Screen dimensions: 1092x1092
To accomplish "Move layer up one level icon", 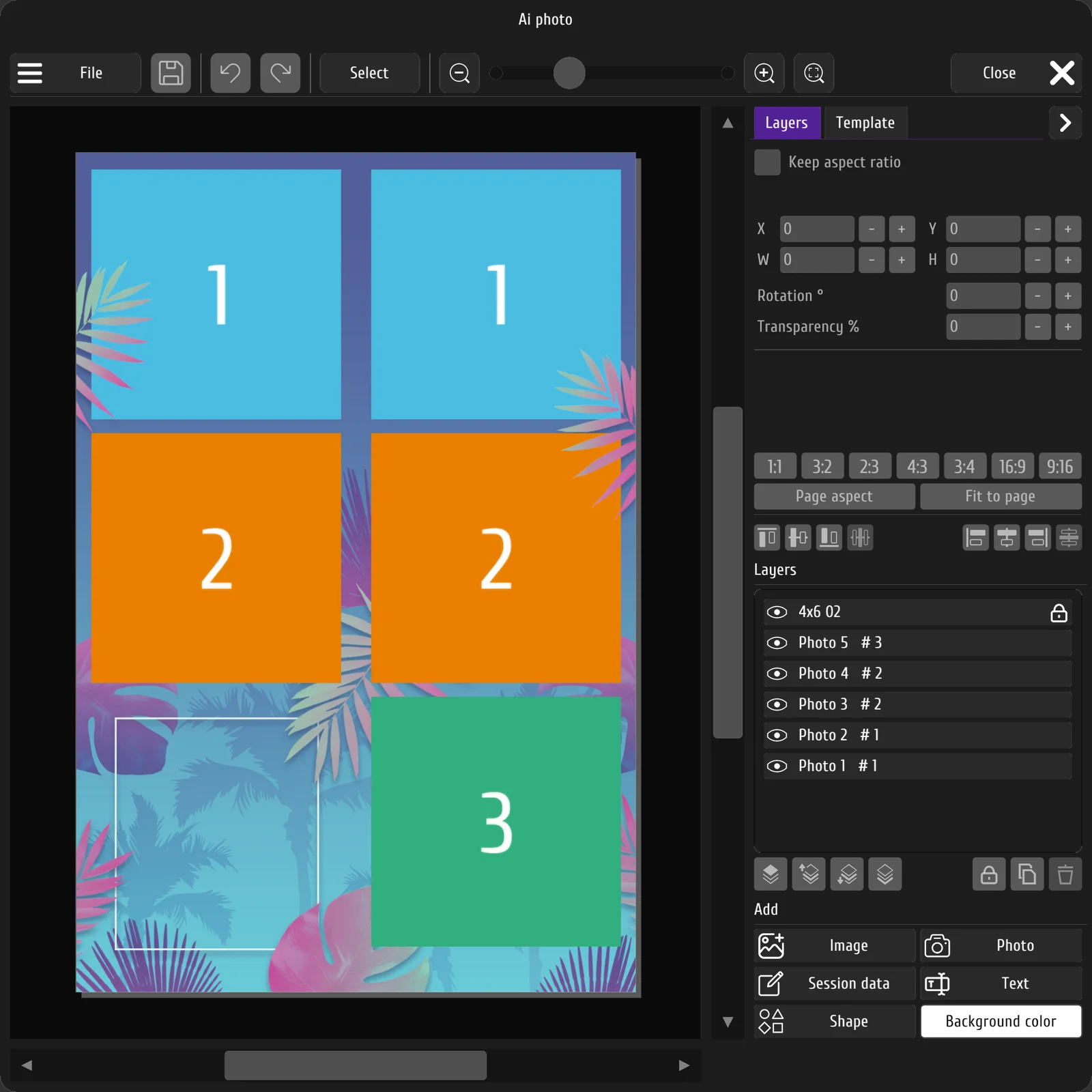I will pyautogui.click(x=809, y=874).
